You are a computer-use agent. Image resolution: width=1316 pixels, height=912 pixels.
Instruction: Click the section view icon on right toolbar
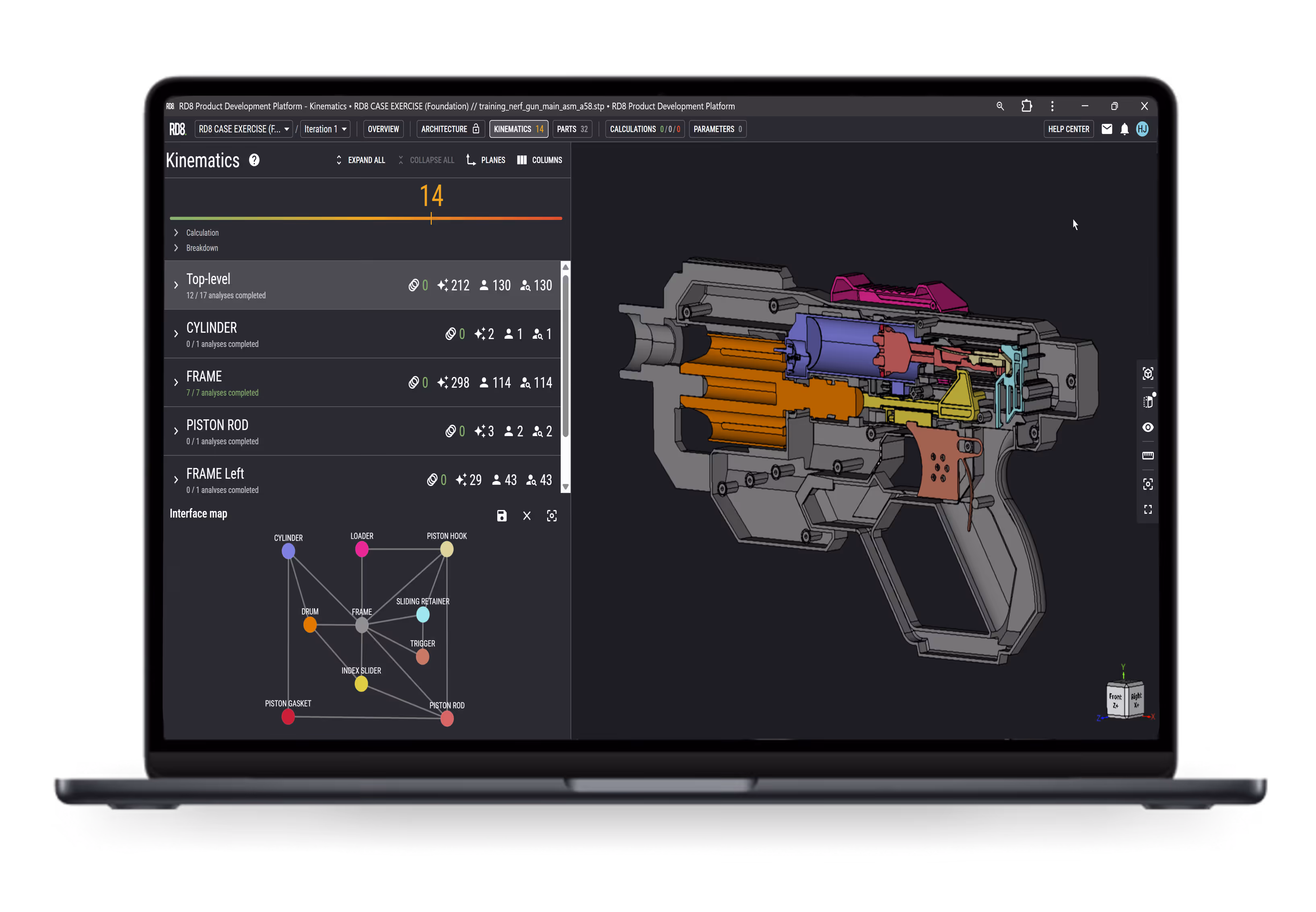1148,402
